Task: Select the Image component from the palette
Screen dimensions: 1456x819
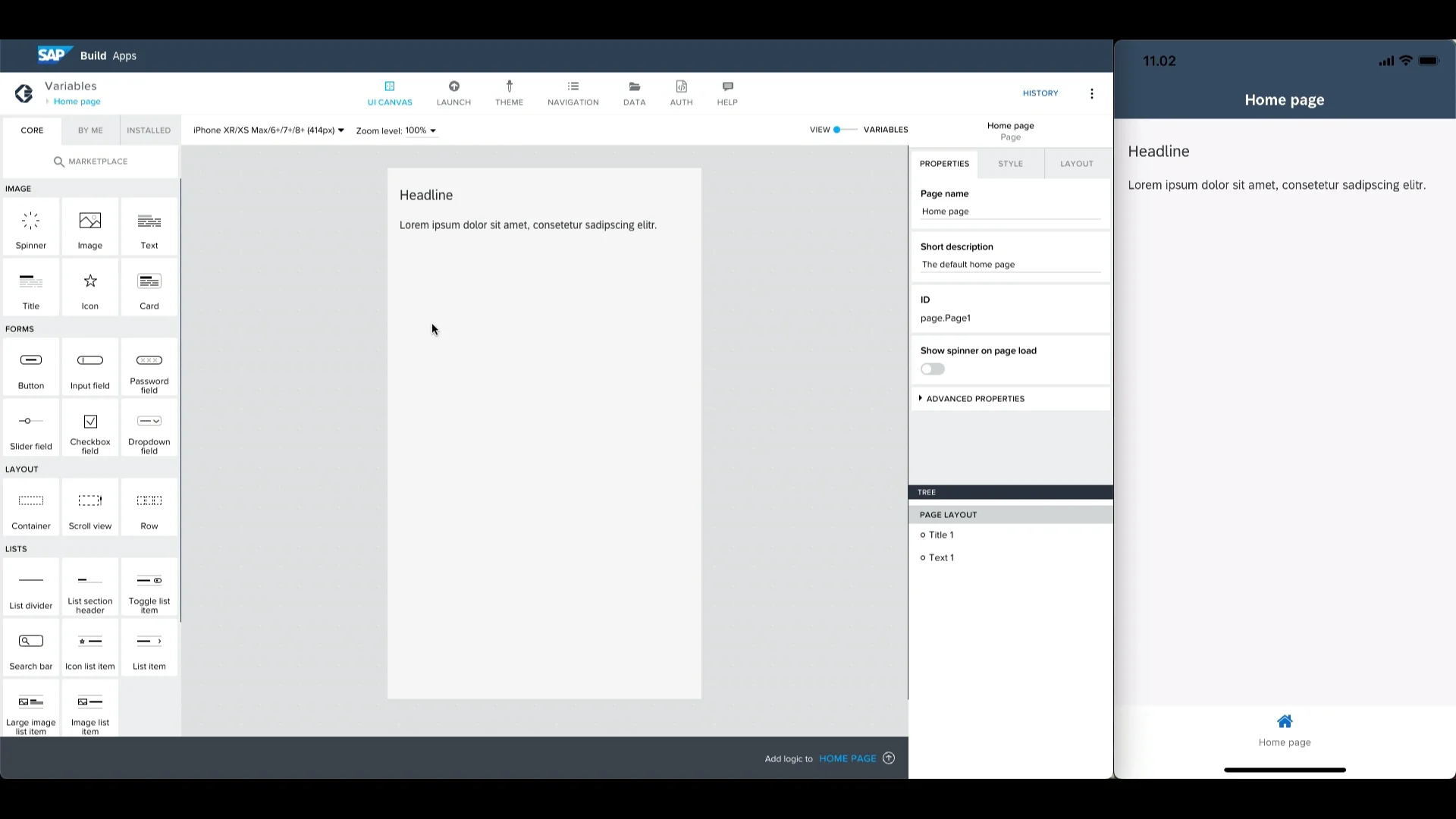Action: [89, 226]
